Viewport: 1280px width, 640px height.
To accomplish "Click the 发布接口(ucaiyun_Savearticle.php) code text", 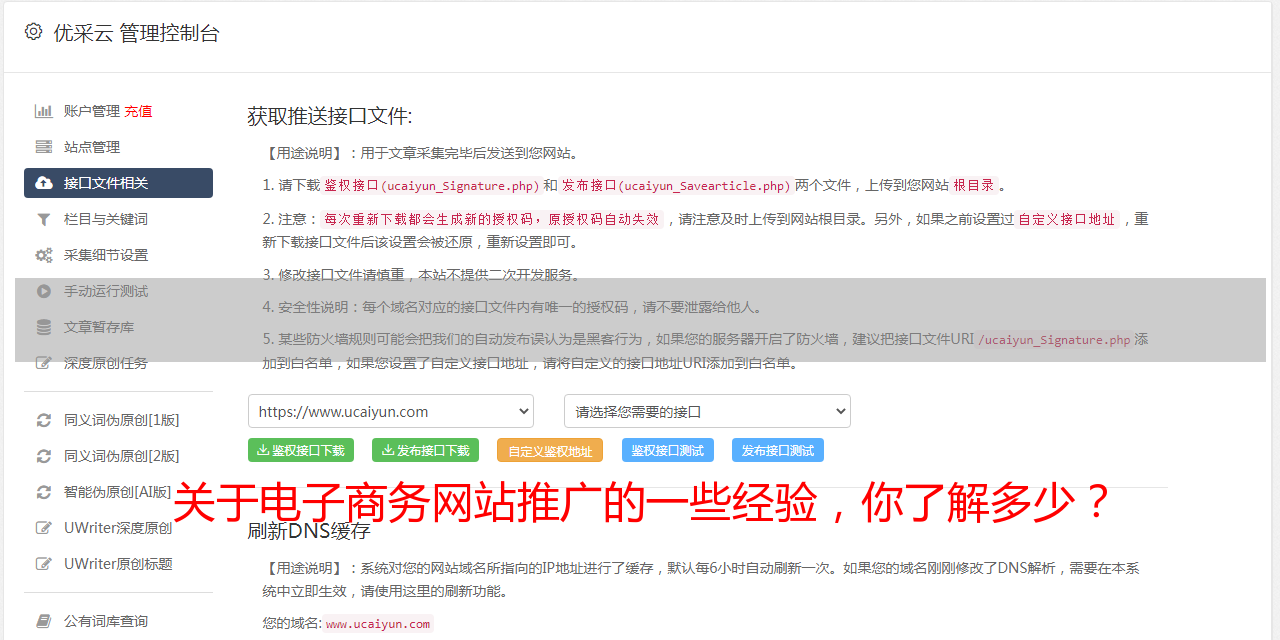I will 676,185.
